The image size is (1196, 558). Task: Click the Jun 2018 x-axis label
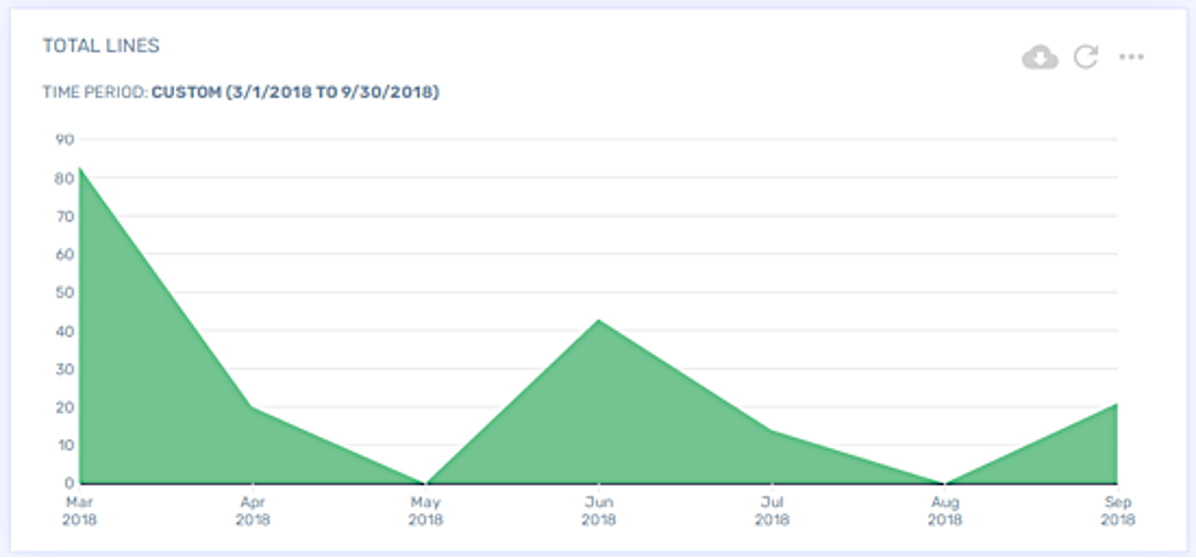click(x=598, y=510)
